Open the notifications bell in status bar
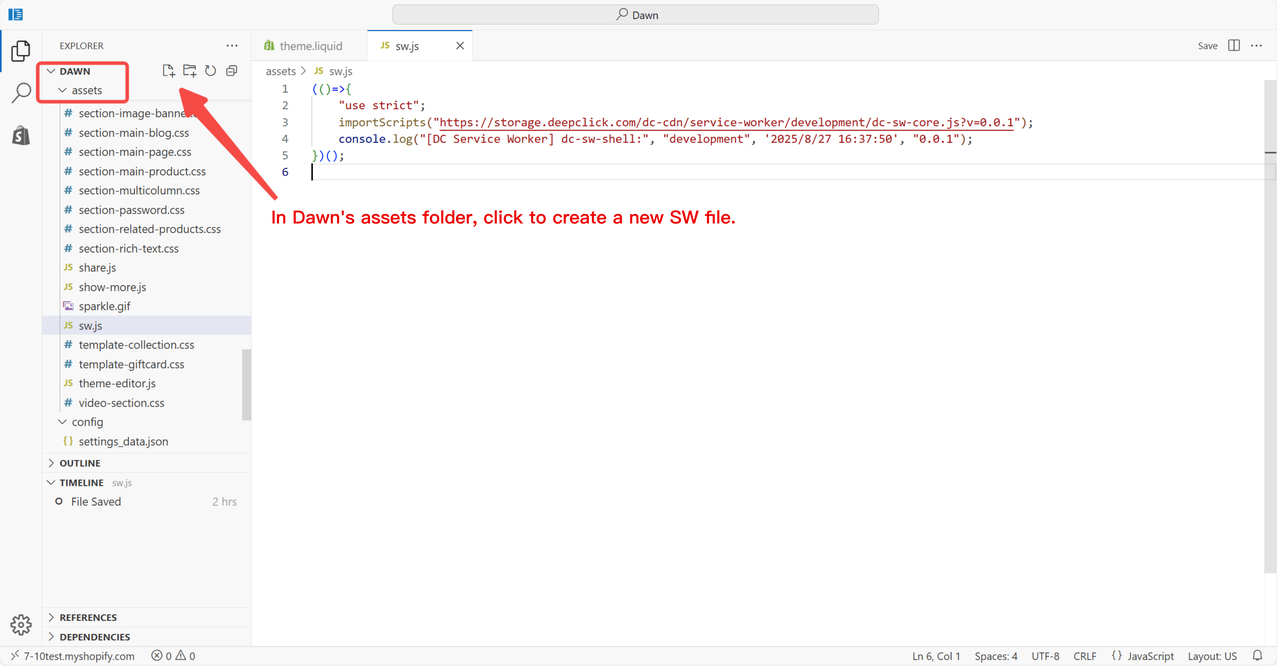 [x=1258, y=656]
